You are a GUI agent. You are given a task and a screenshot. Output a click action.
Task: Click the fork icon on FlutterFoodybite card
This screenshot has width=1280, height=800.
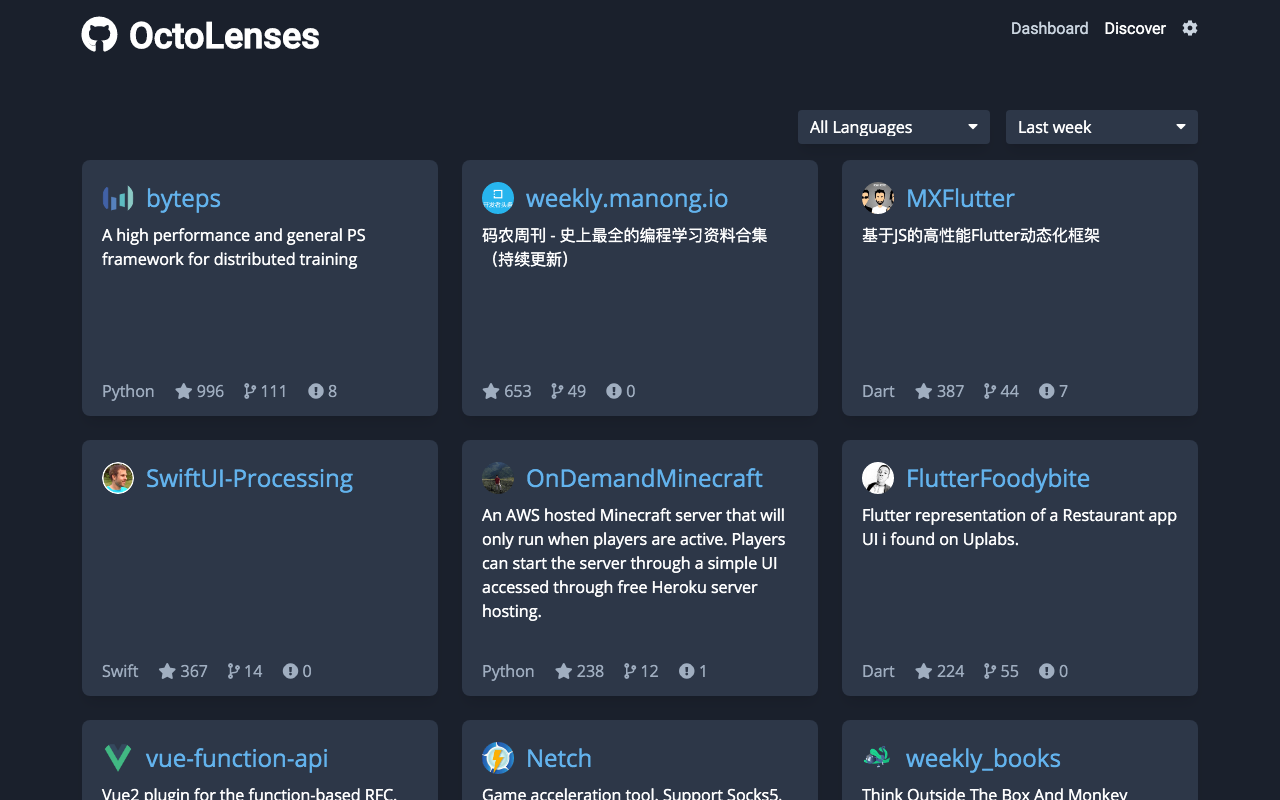click(990, 671)
